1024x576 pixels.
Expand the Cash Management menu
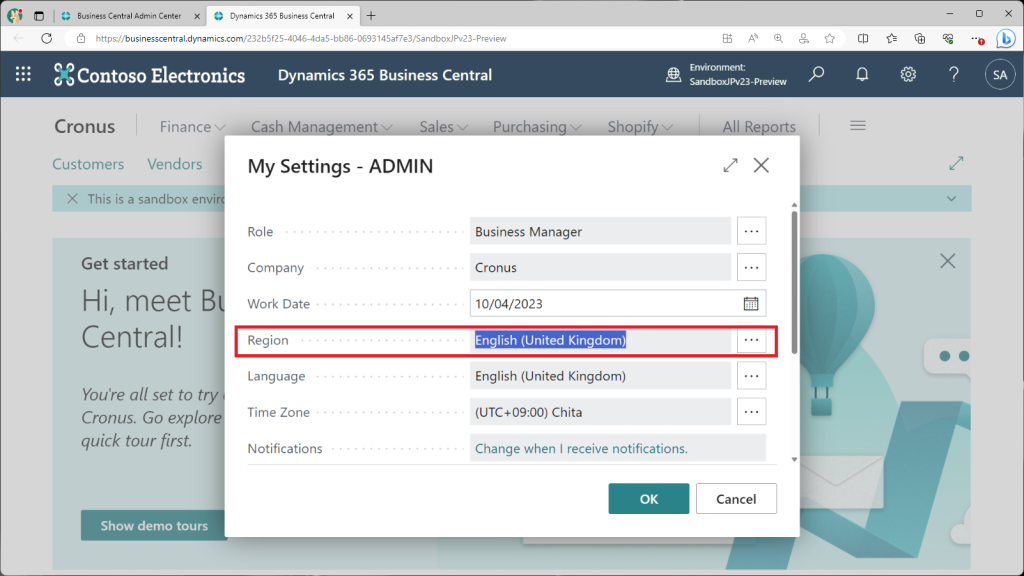(321, 127)
